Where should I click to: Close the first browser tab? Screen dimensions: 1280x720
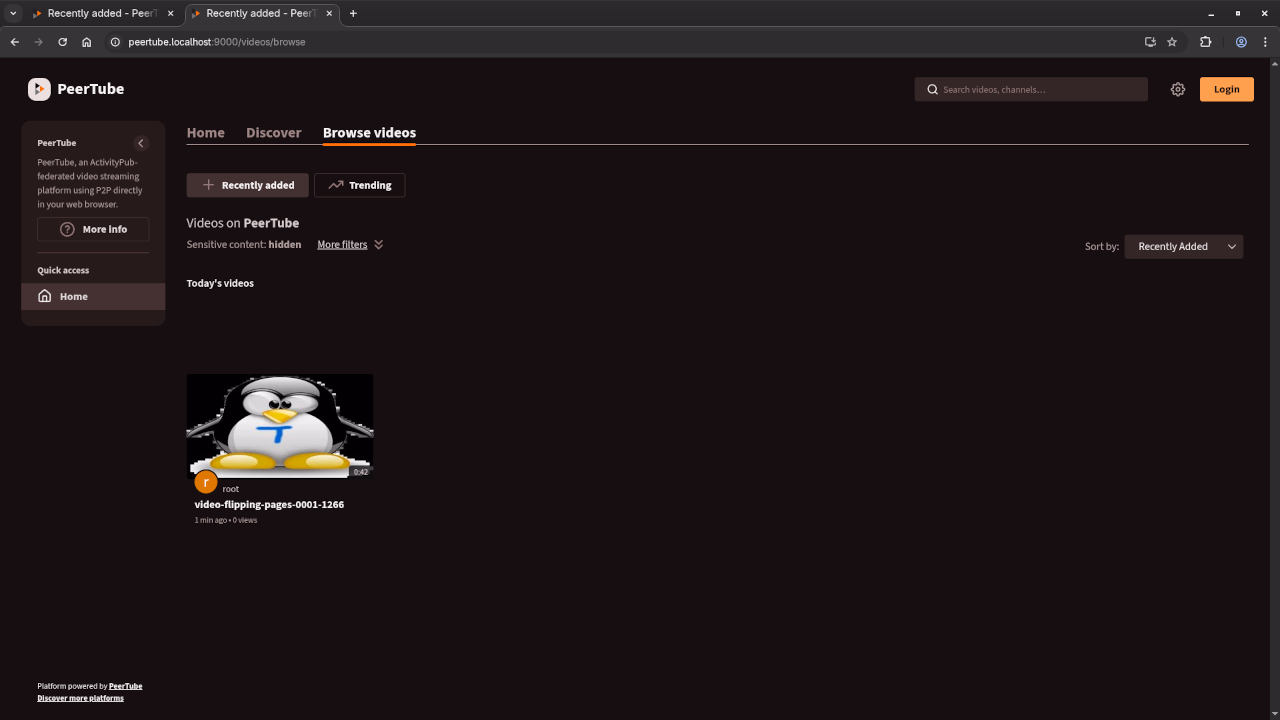click(170, 14)
